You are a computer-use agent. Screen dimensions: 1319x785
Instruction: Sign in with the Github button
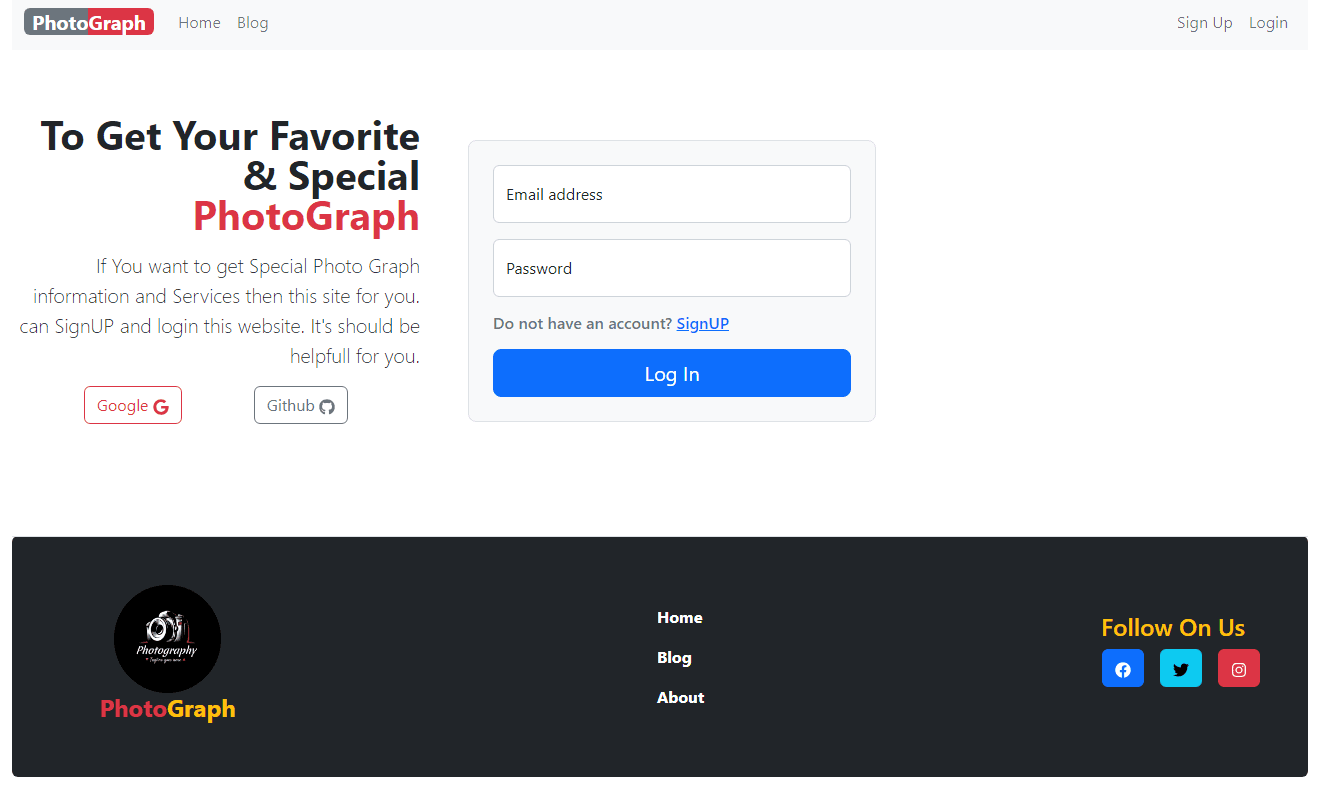pyautogui.click(x=300, y=405)
